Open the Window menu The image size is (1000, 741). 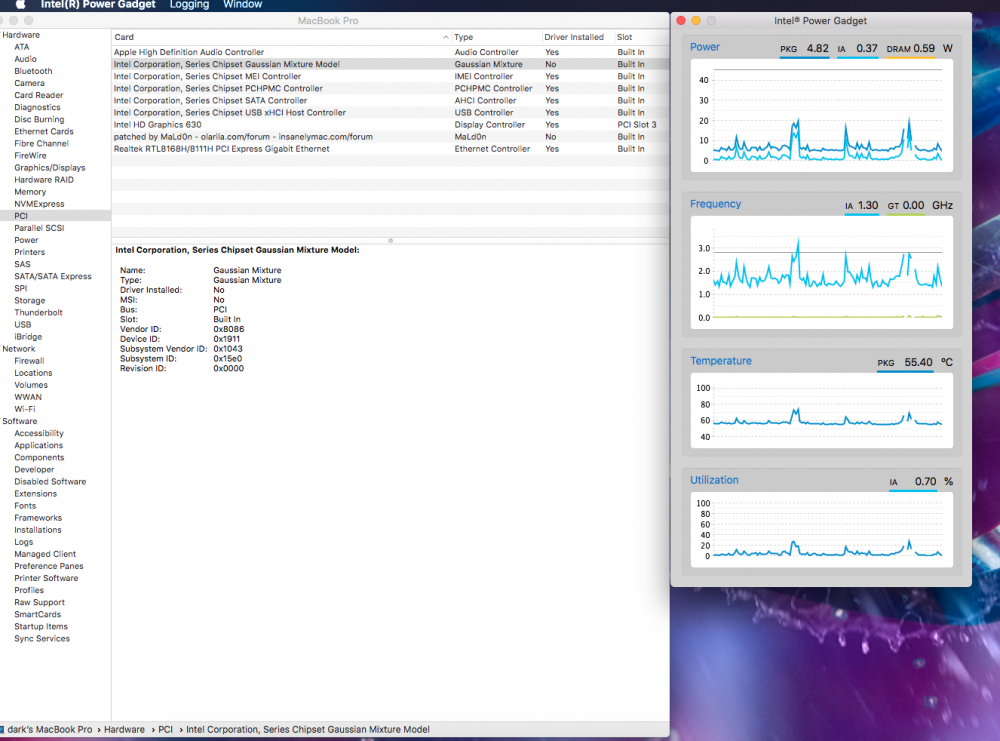coord(242,4)
